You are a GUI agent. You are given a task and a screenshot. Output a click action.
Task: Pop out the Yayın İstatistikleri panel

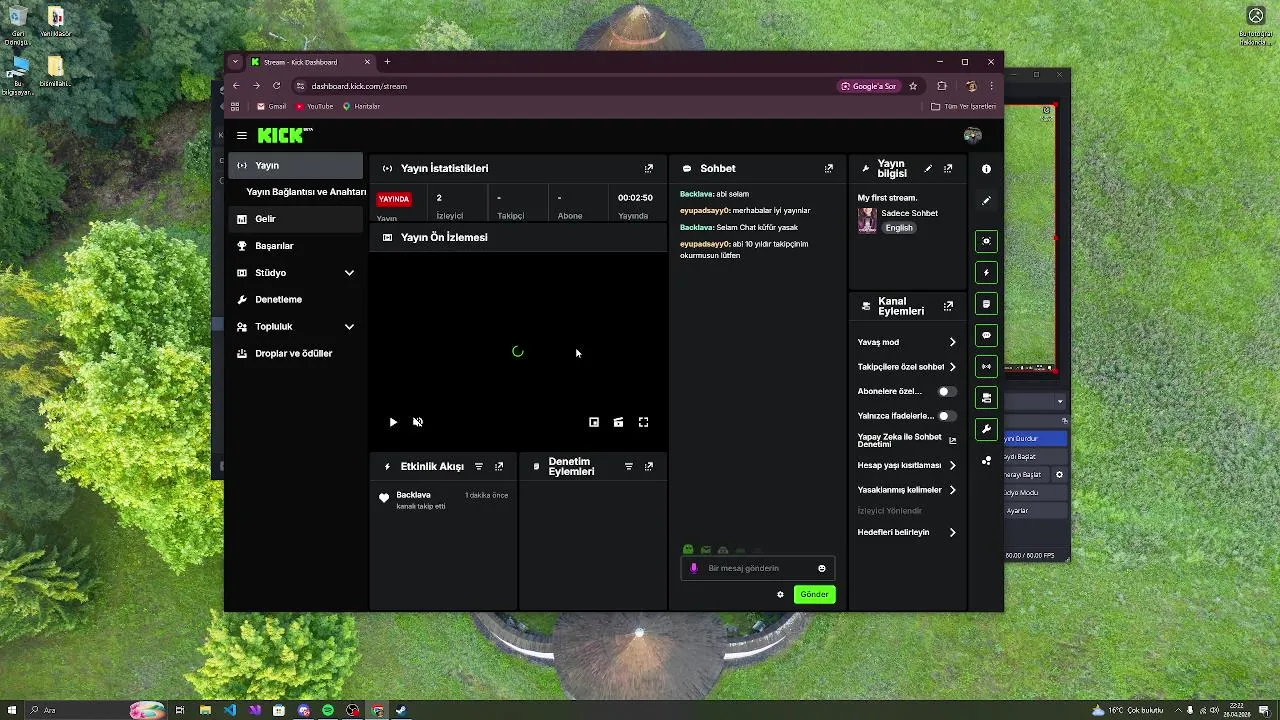point(649,168)
